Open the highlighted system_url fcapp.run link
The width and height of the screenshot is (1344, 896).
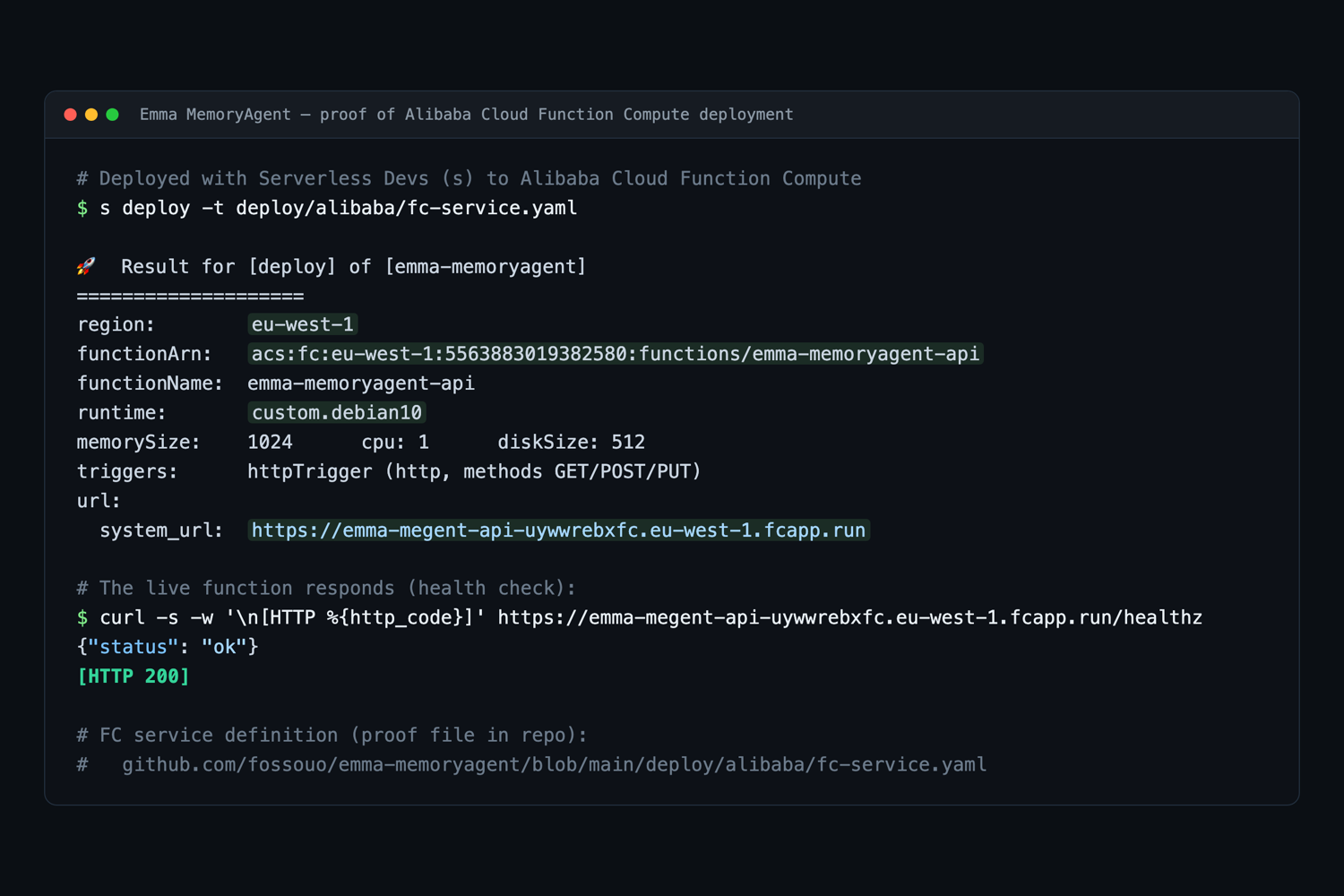[x=558, y=530]
